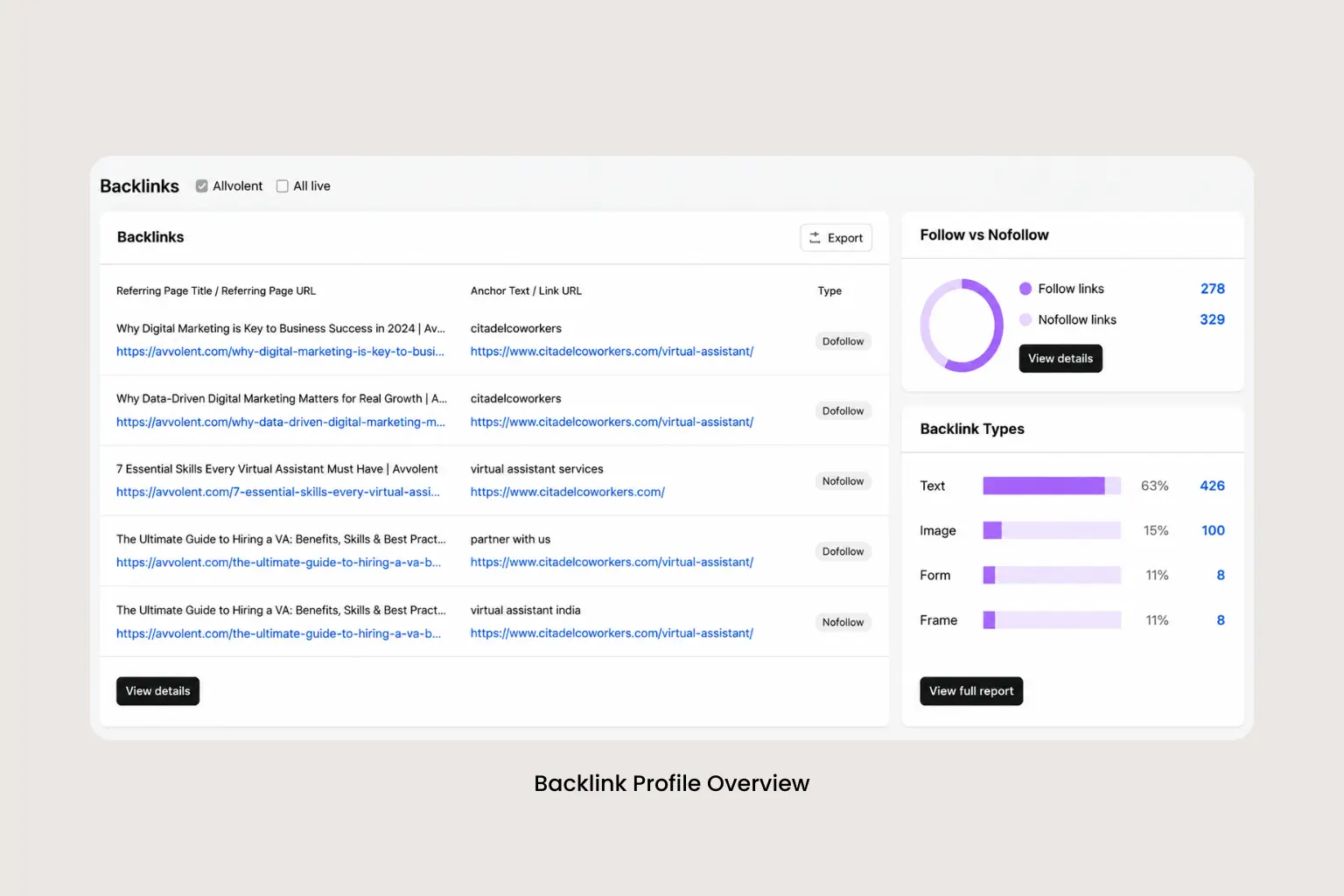Click the Follow links count 278

click(1212, 289)
